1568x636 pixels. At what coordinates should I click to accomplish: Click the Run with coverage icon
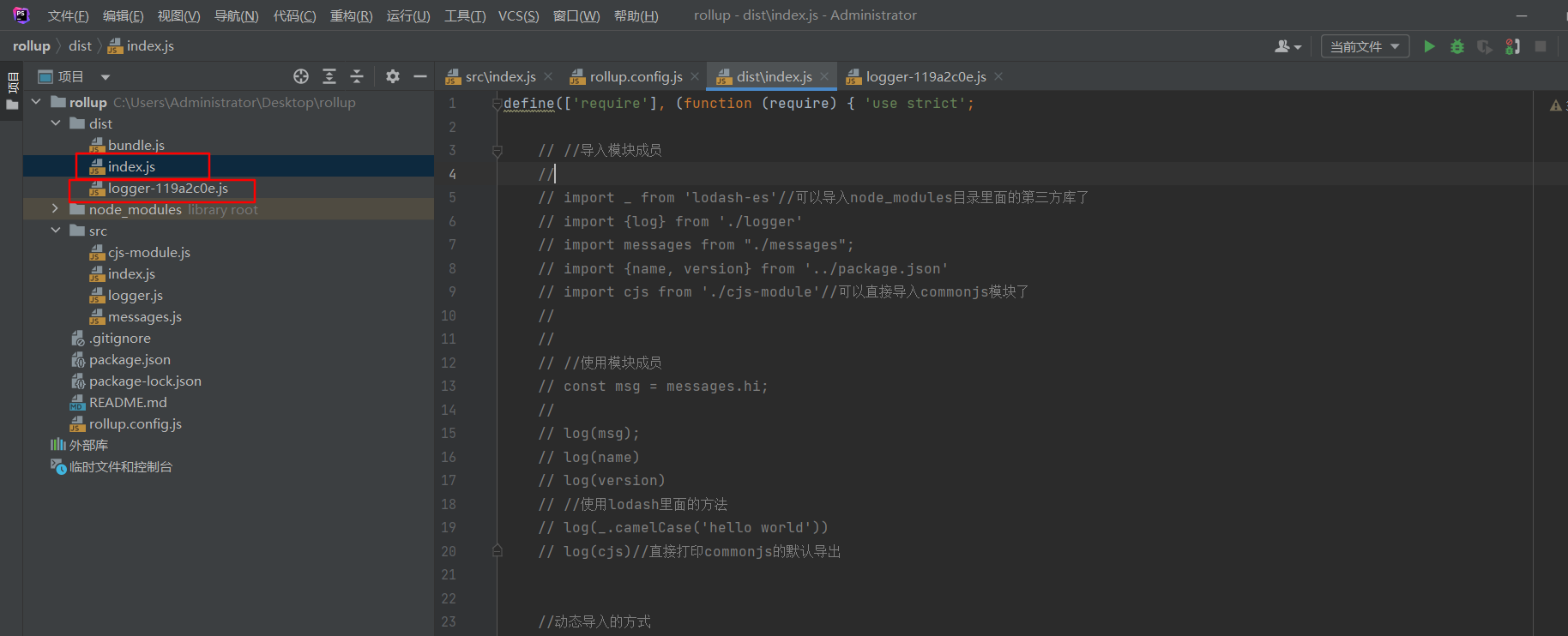click(1485, 46)
